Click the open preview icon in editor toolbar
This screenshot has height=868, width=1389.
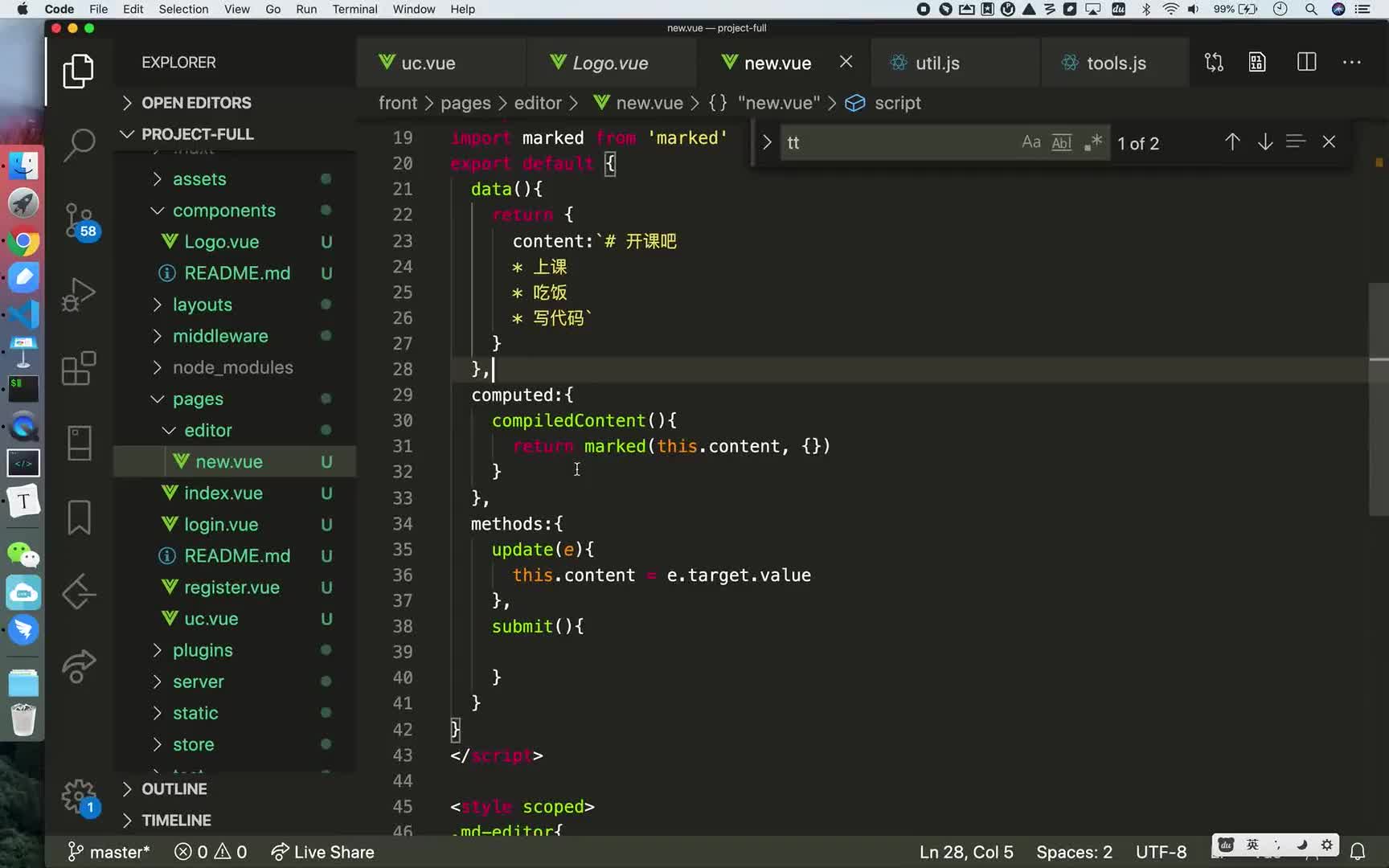[1257, 63]
